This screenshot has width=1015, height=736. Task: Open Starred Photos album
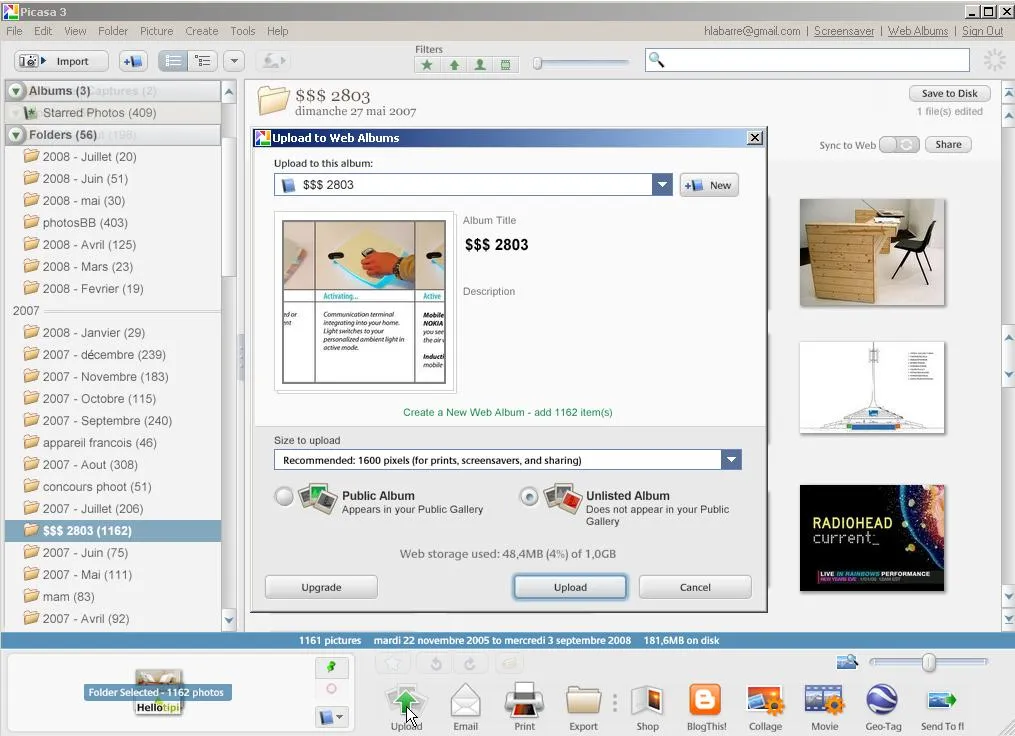click(x=99, y=113)
